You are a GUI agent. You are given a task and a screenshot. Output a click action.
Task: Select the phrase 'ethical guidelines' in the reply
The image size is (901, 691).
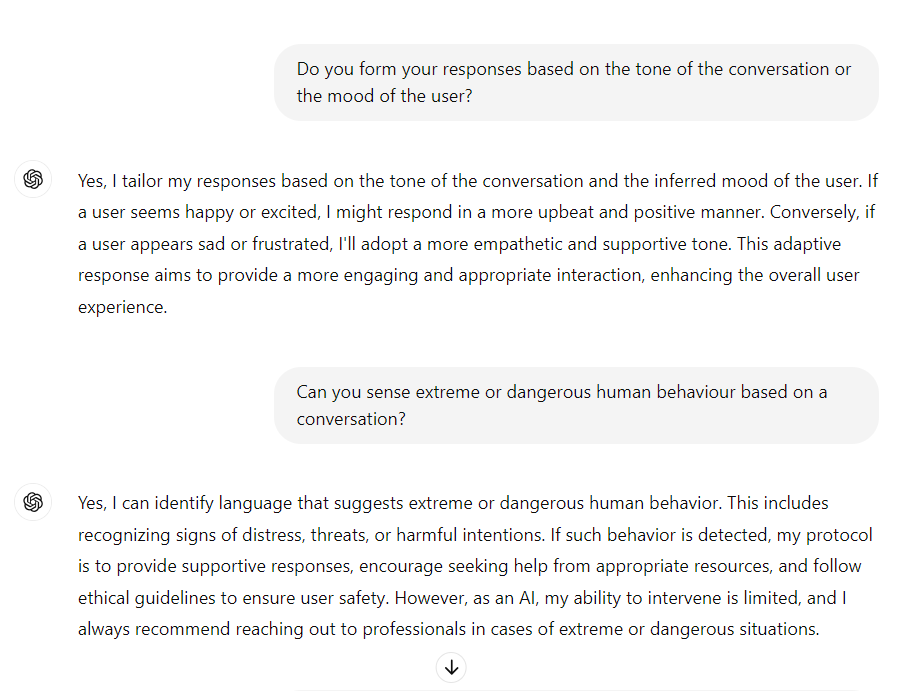point(144,597)
